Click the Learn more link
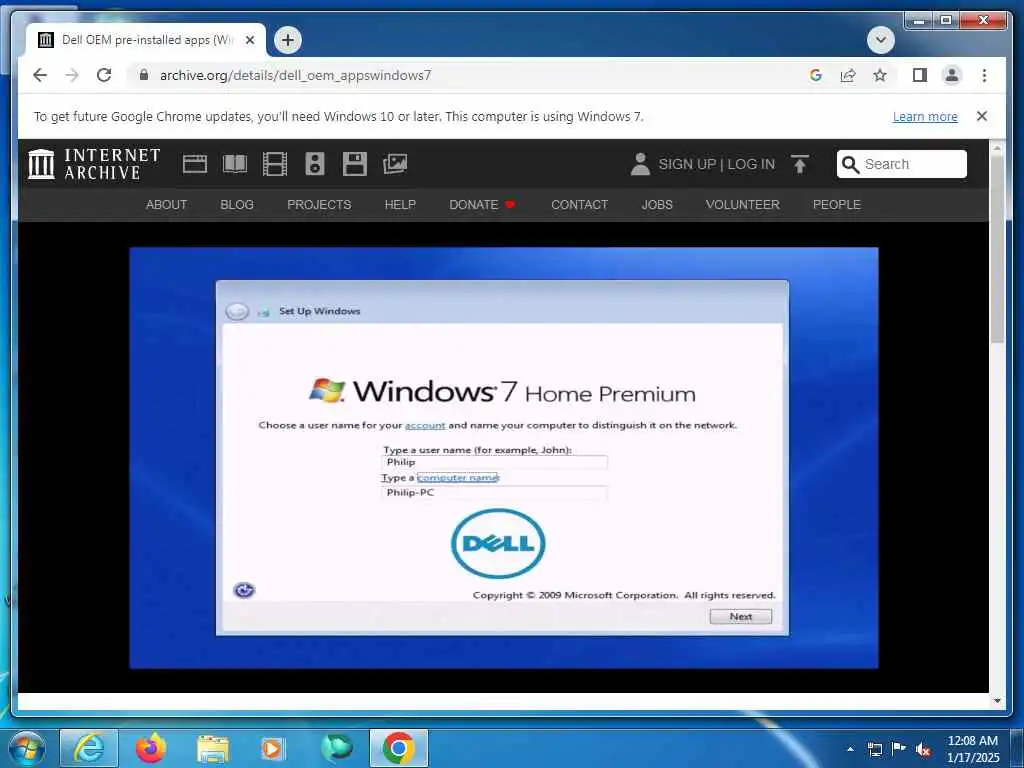 pos(925,117)
